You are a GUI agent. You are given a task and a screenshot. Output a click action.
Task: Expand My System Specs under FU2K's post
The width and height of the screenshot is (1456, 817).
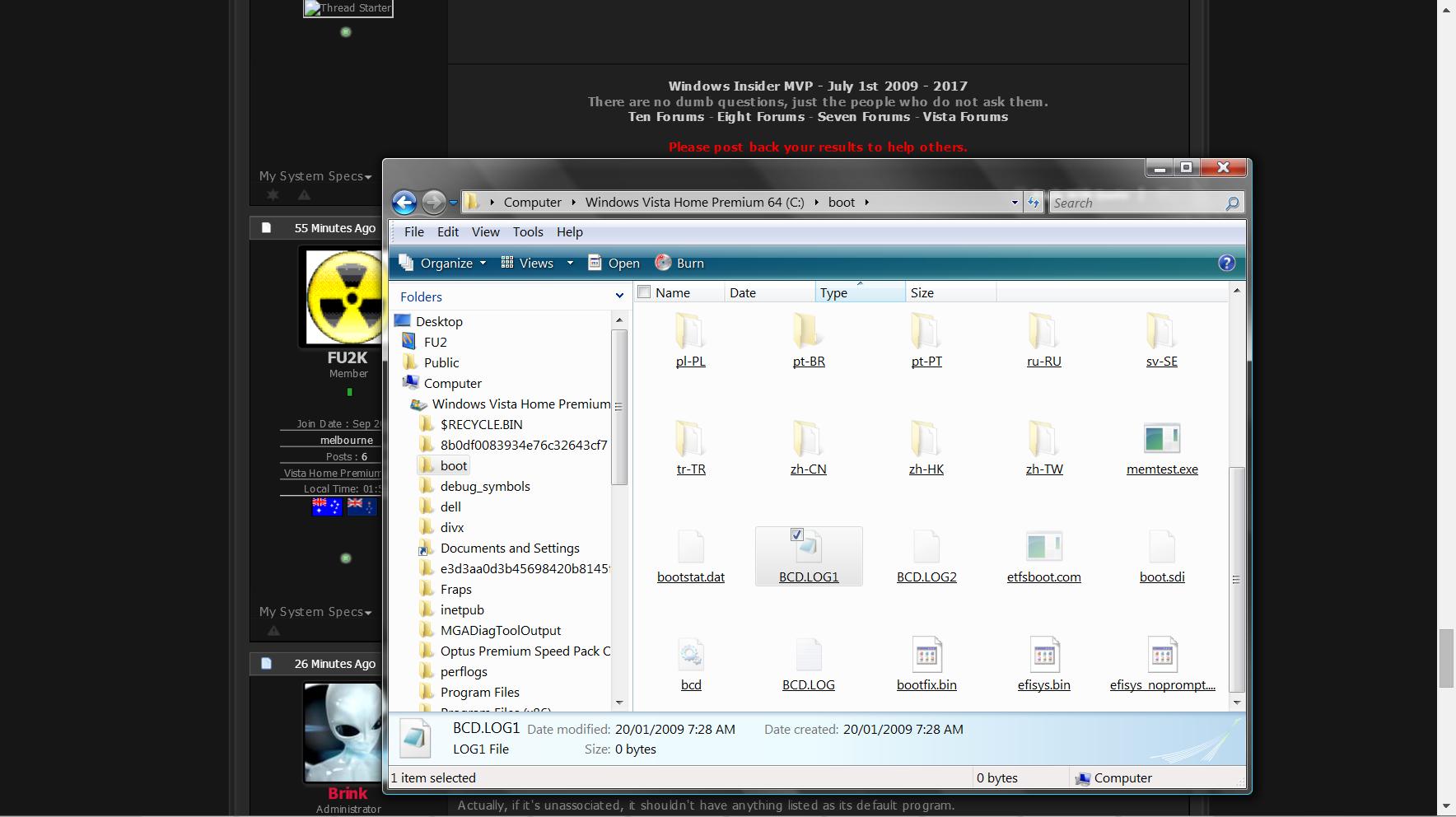[315, 612]
